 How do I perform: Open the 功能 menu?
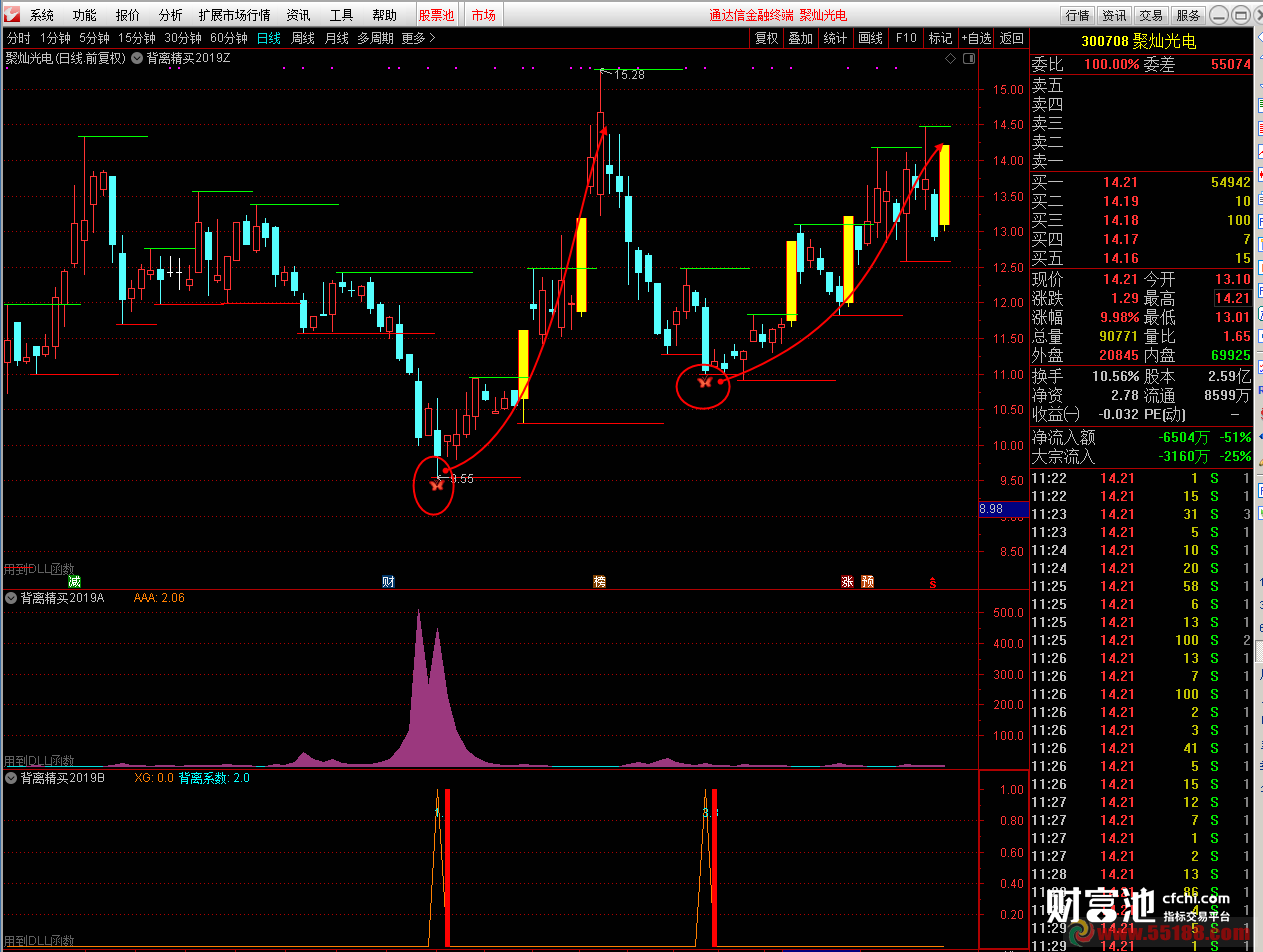click(85, 15)
